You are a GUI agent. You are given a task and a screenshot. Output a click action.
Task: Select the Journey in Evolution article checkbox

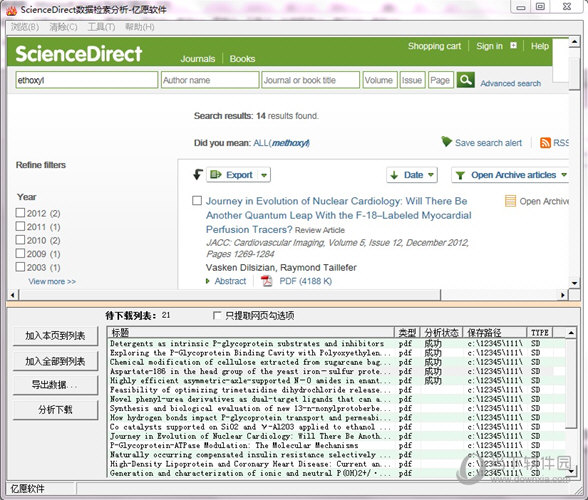click(x=197, y=201)
